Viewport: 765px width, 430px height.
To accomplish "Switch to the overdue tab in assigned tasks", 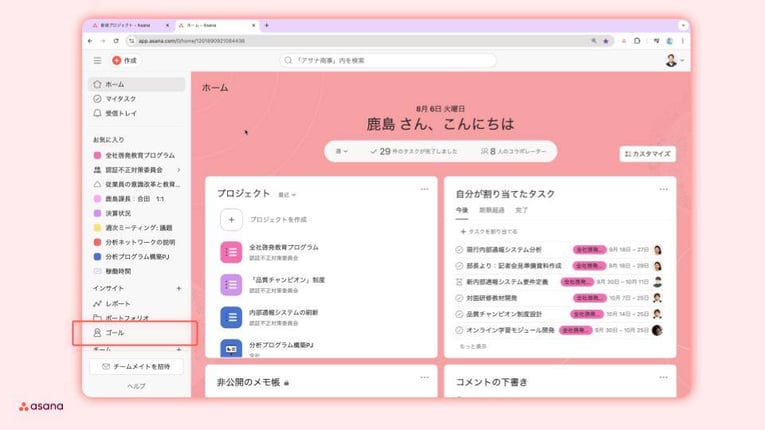I will pyautogui.click(x=491, y=210).
